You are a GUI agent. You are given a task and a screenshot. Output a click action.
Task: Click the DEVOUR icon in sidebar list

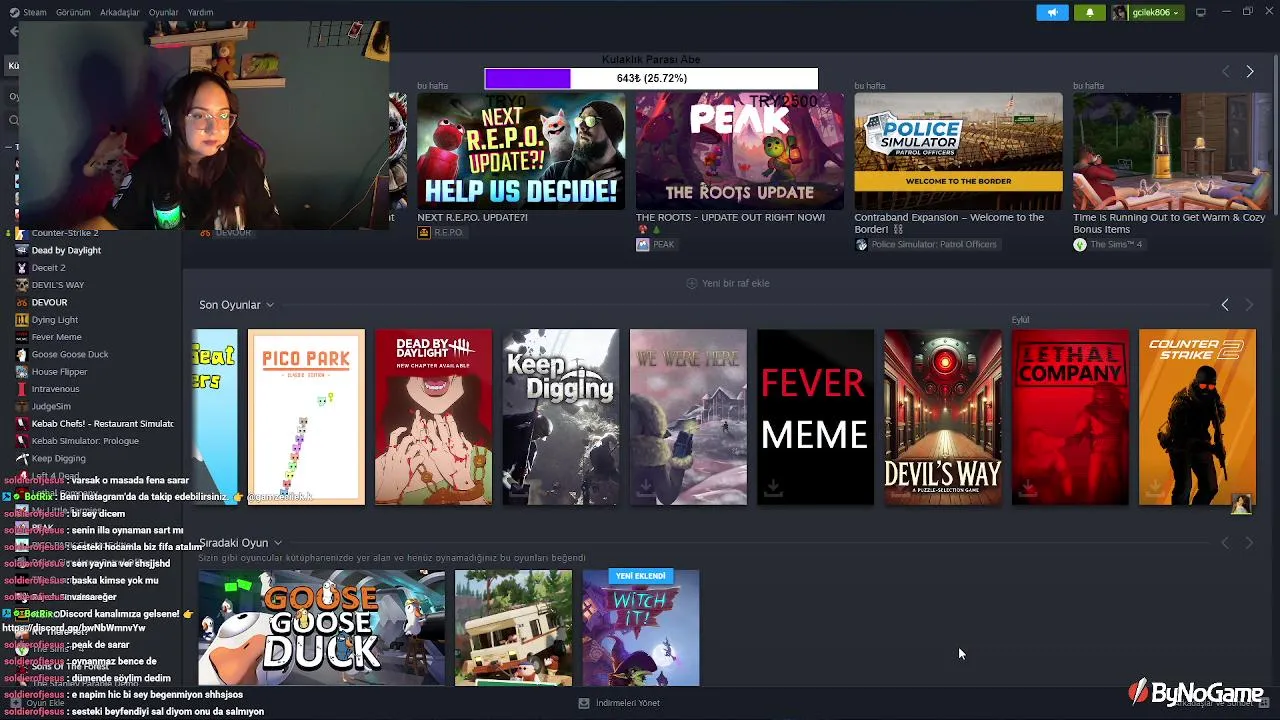(22, 302)
